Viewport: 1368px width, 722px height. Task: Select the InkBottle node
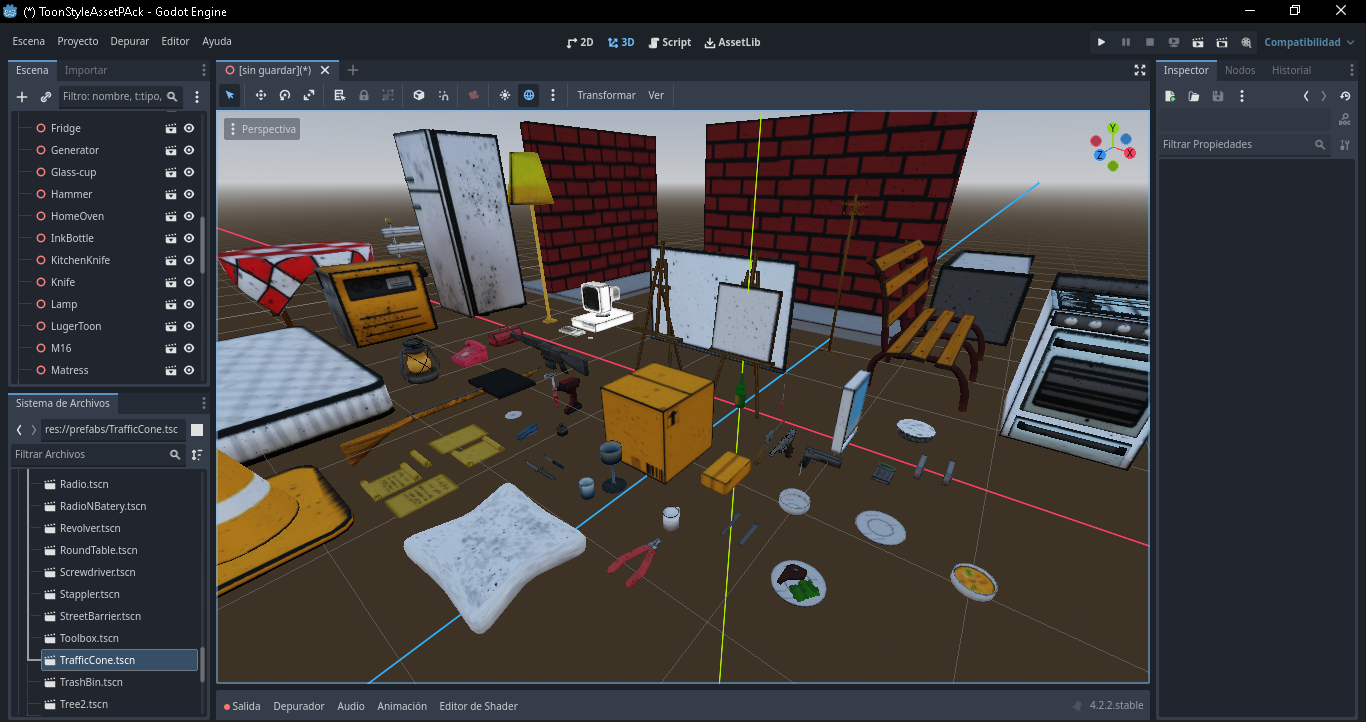coord(71,238)
